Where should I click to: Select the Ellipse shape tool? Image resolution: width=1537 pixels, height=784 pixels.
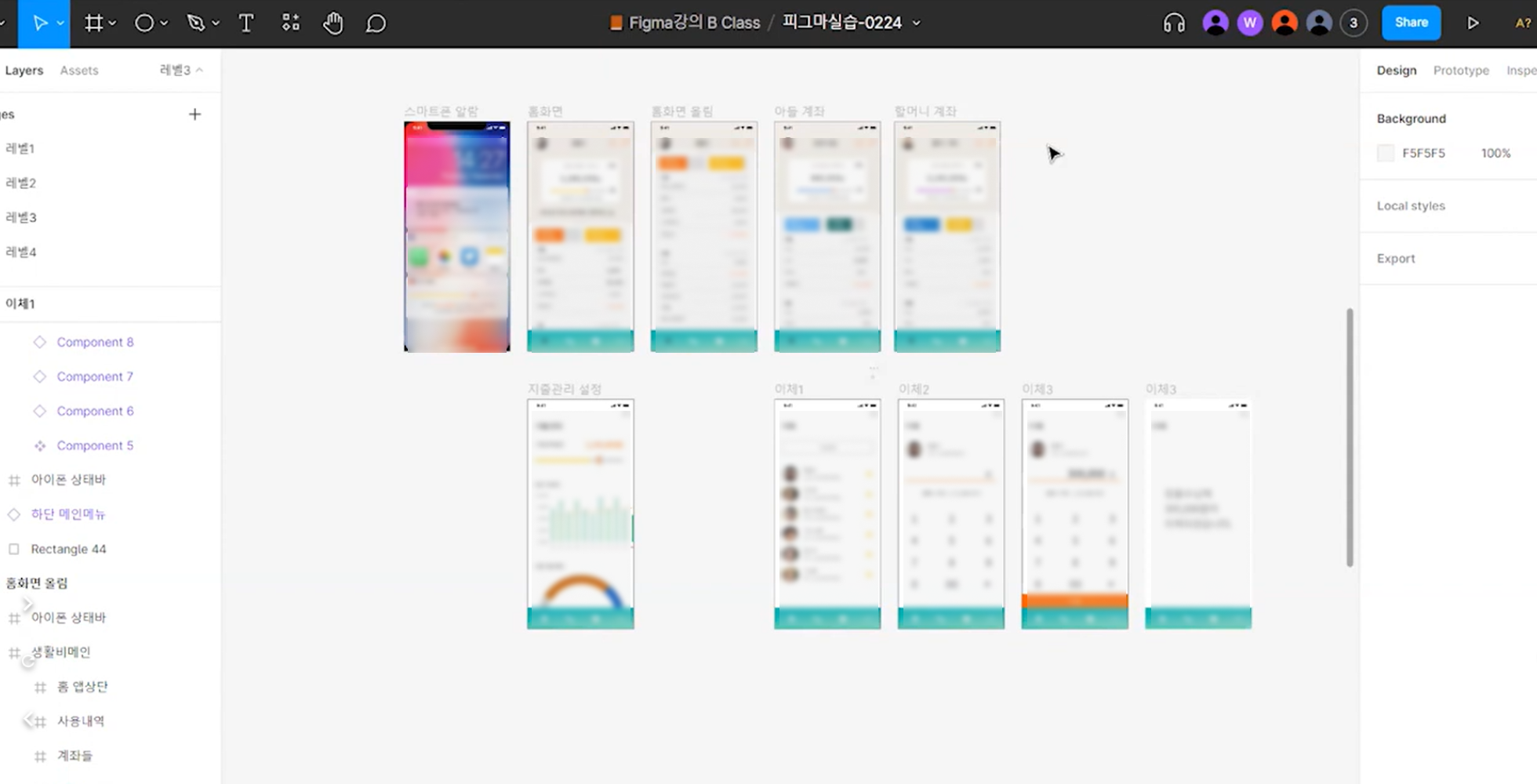pos(144,24)
